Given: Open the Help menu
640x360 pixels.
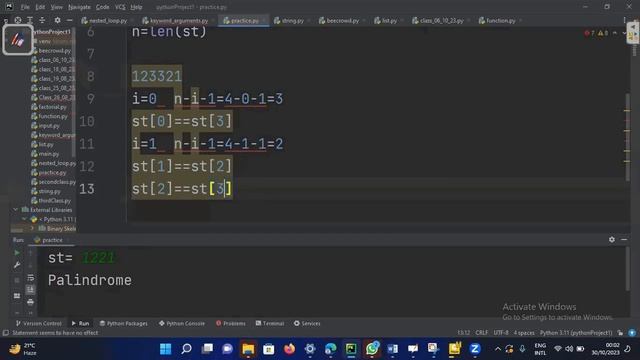Looking at the screenshot, I should point(136,7).
